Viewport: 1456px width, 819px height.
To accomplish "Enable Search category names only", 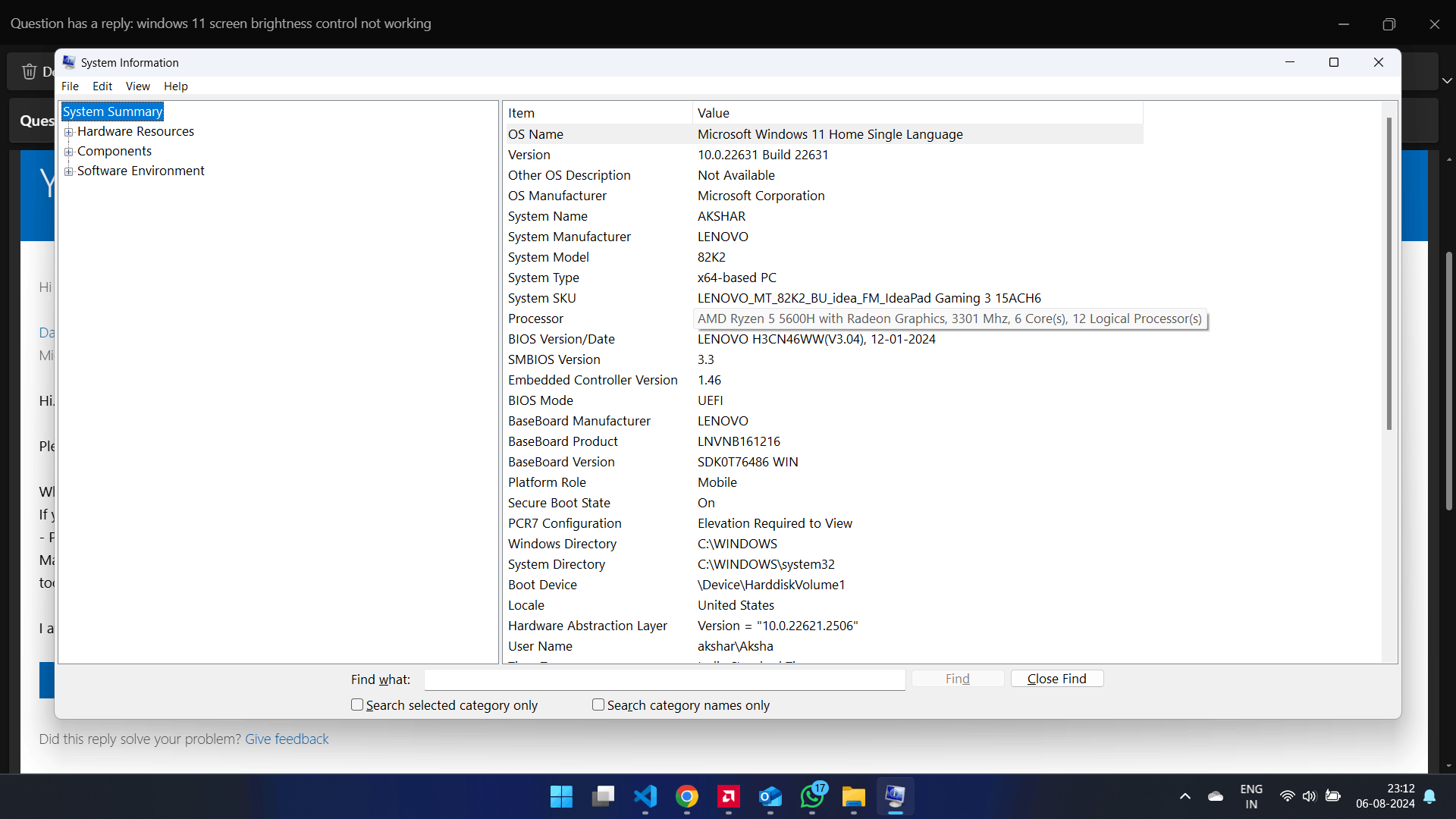I will pyautogui.click(x=598, y=704).
